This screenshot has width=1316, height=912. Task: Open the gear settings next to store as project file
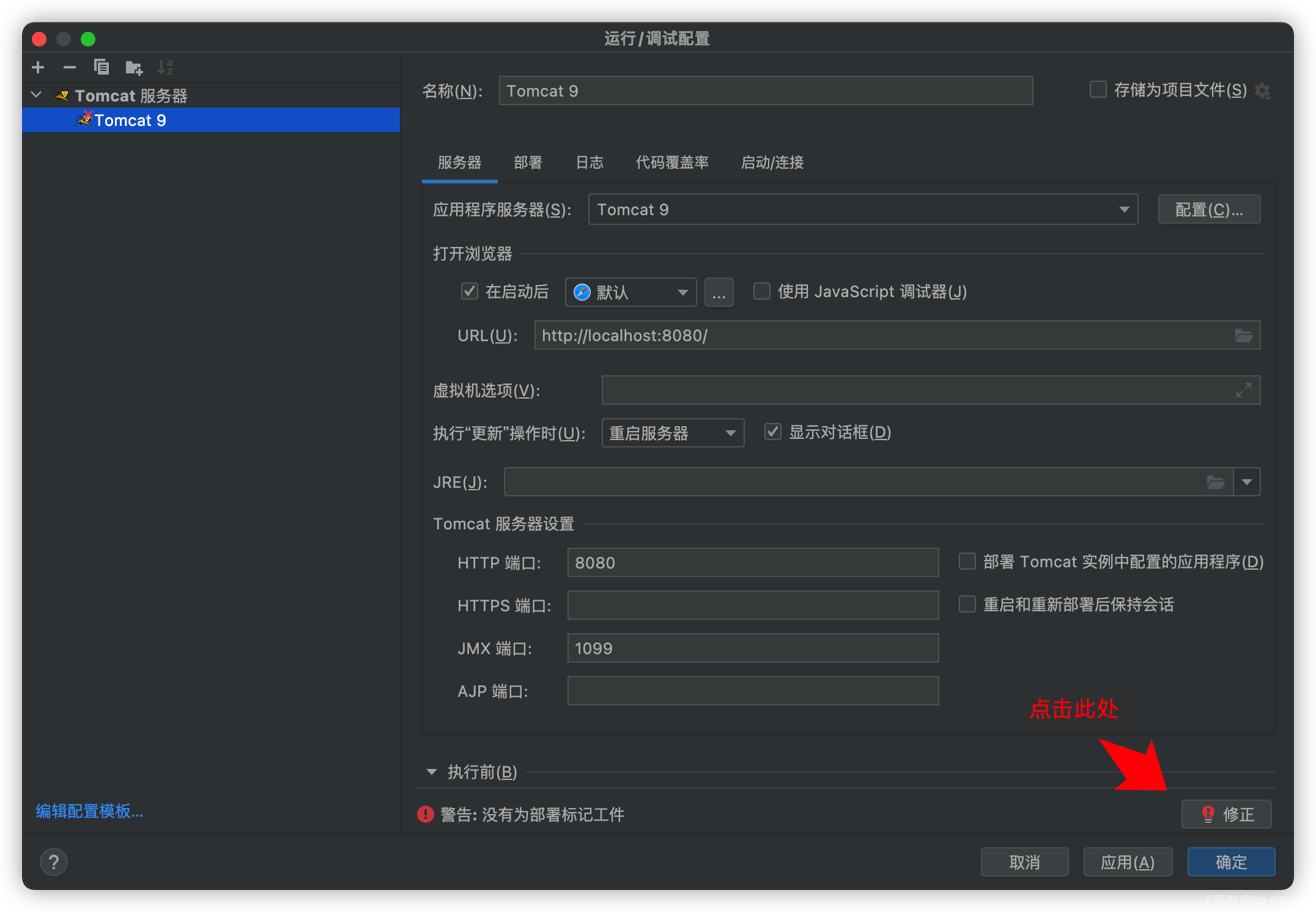click(x=1262, y=91)
